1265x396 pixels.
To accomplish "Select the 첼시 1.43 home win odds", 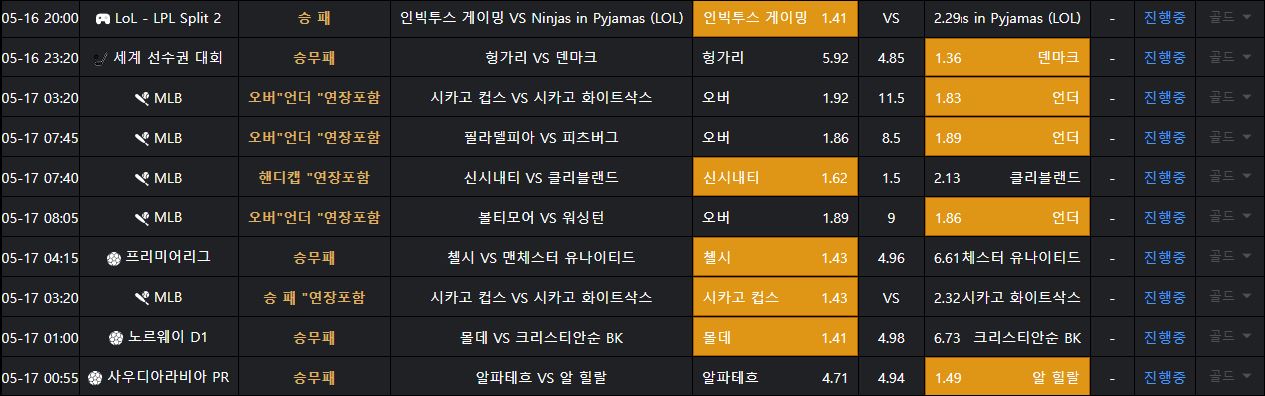I will coord(775,257).
